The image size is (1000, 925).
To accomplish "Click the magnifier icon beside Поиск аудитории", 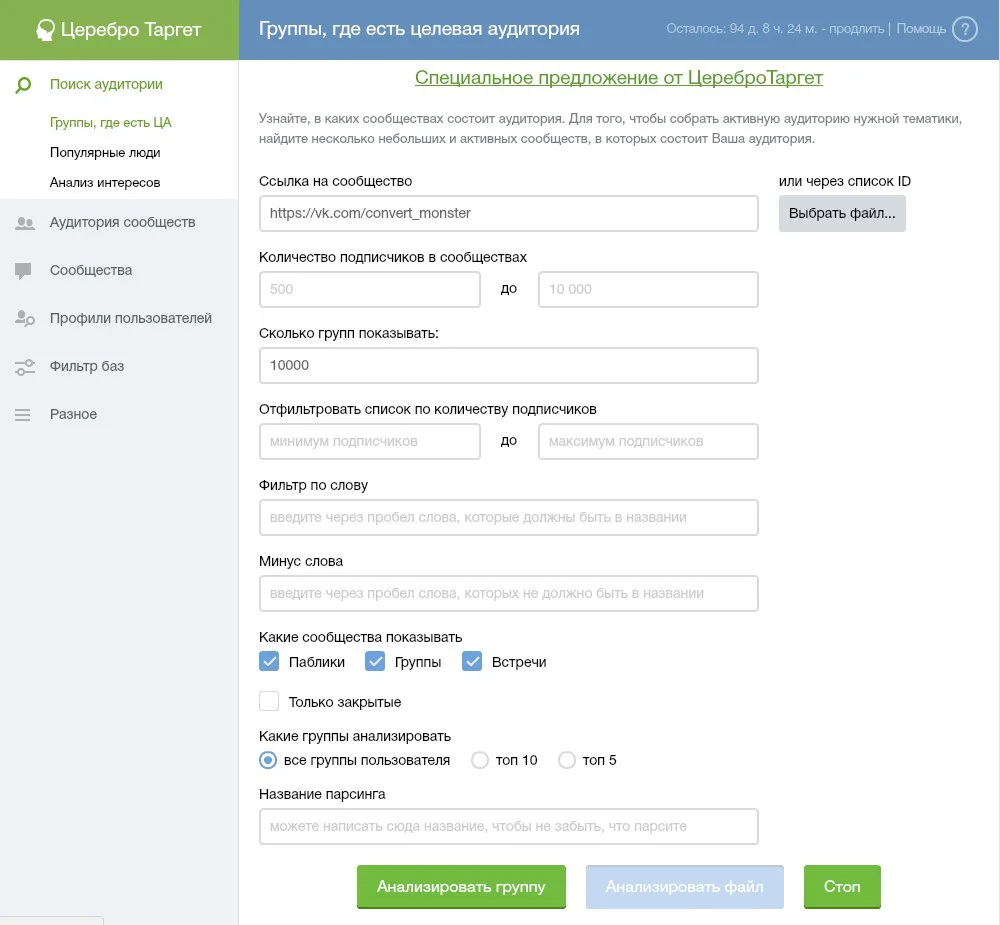I will point(24,85).
